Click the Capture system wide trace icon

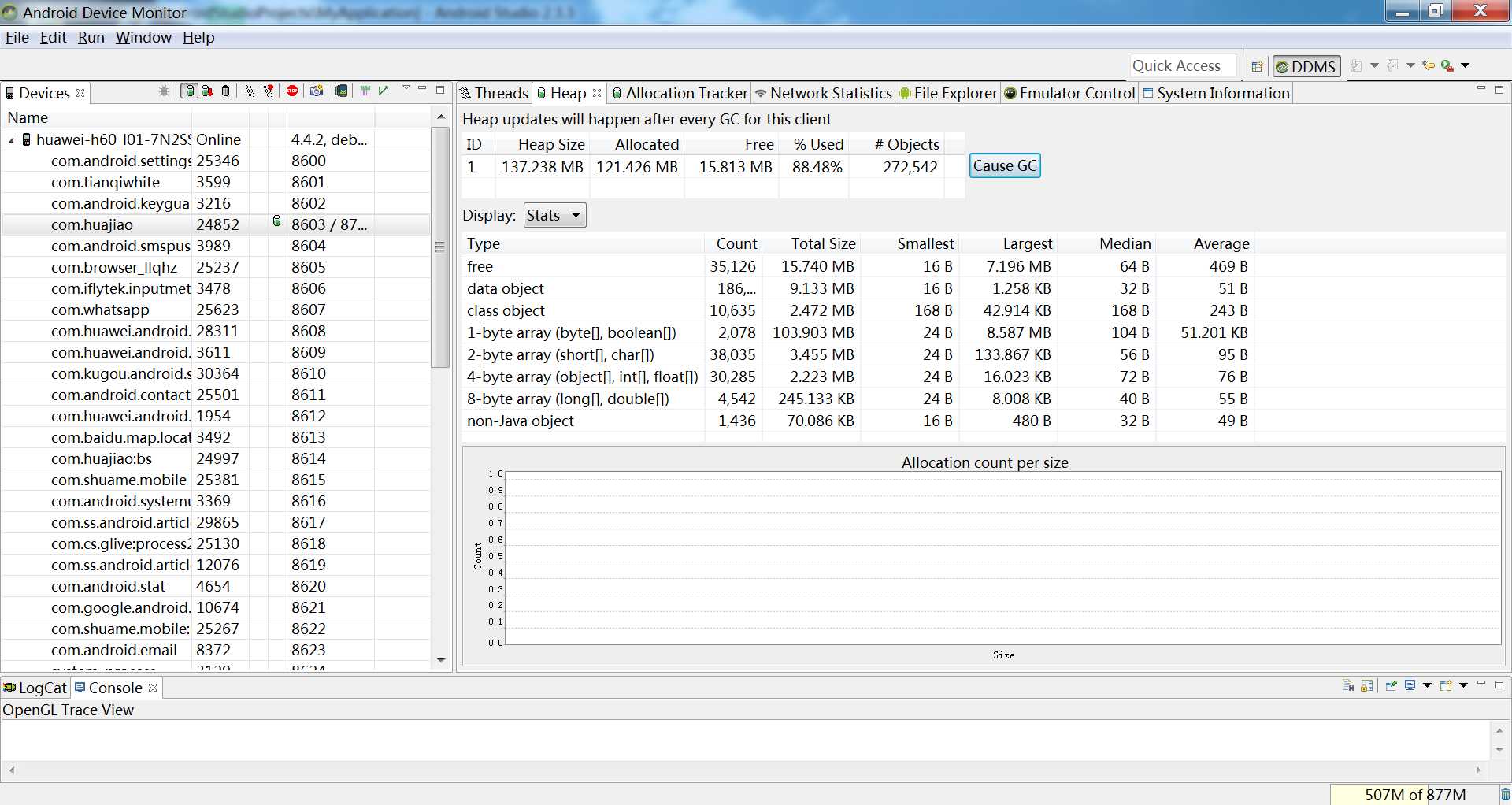click(x=365, y=91)
